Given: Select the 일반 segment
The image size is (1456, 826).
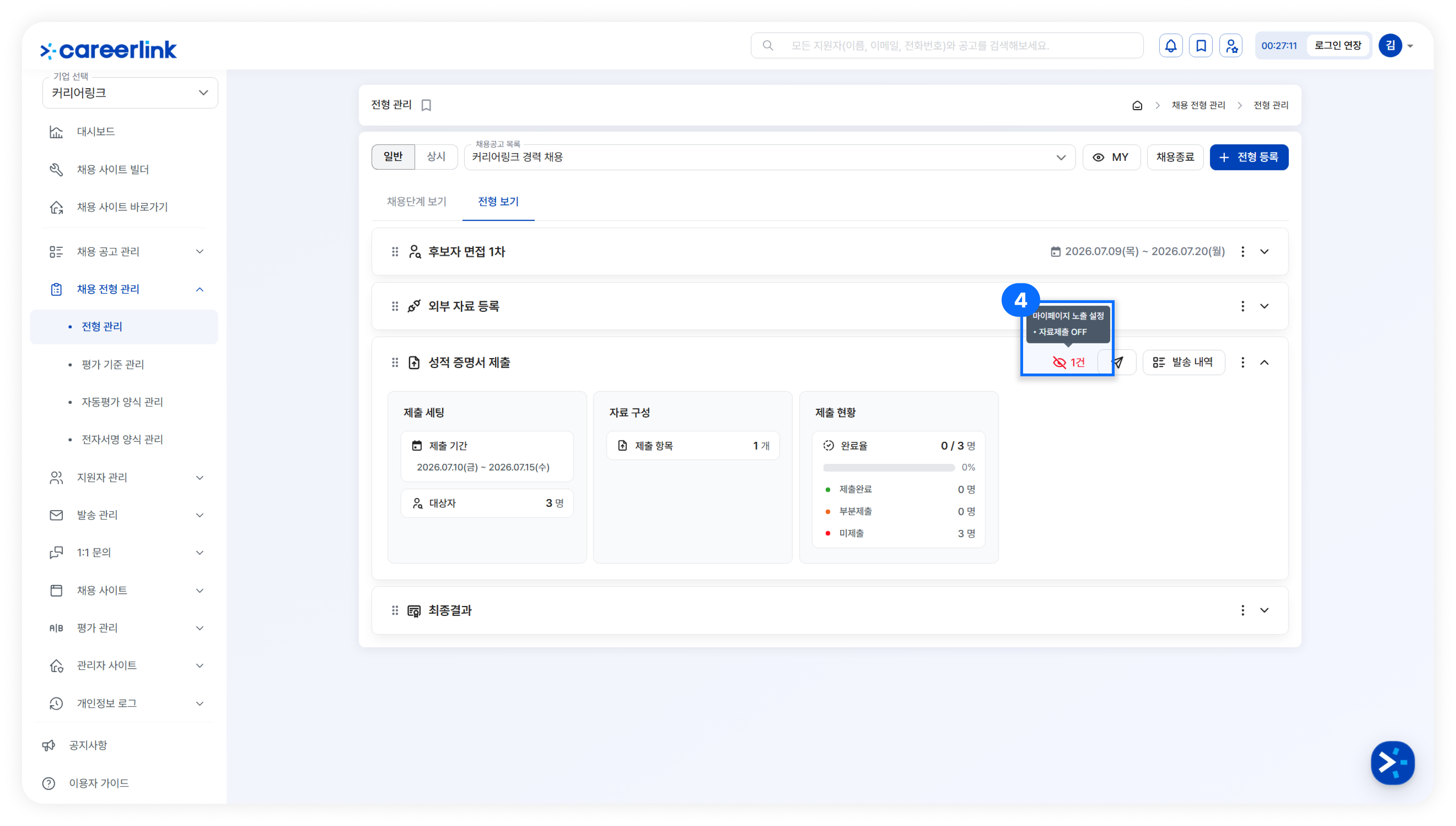Looking at the screenshot, I should coord(393,156).
